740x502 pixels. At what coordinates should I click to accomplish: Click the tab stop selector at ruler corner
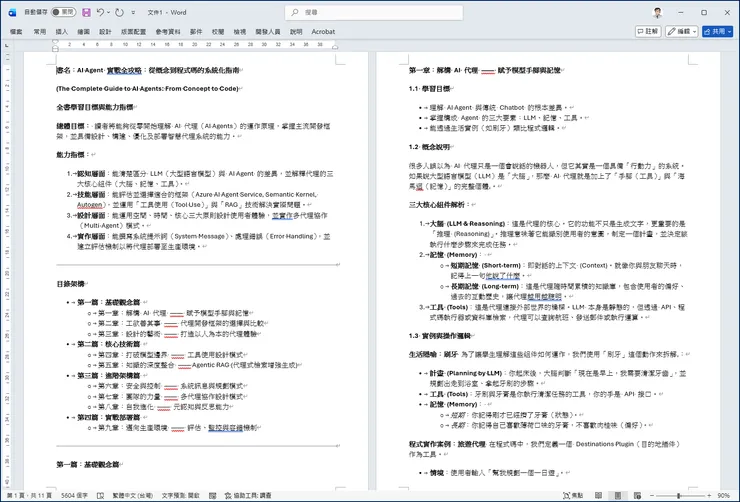click(7, 45)
